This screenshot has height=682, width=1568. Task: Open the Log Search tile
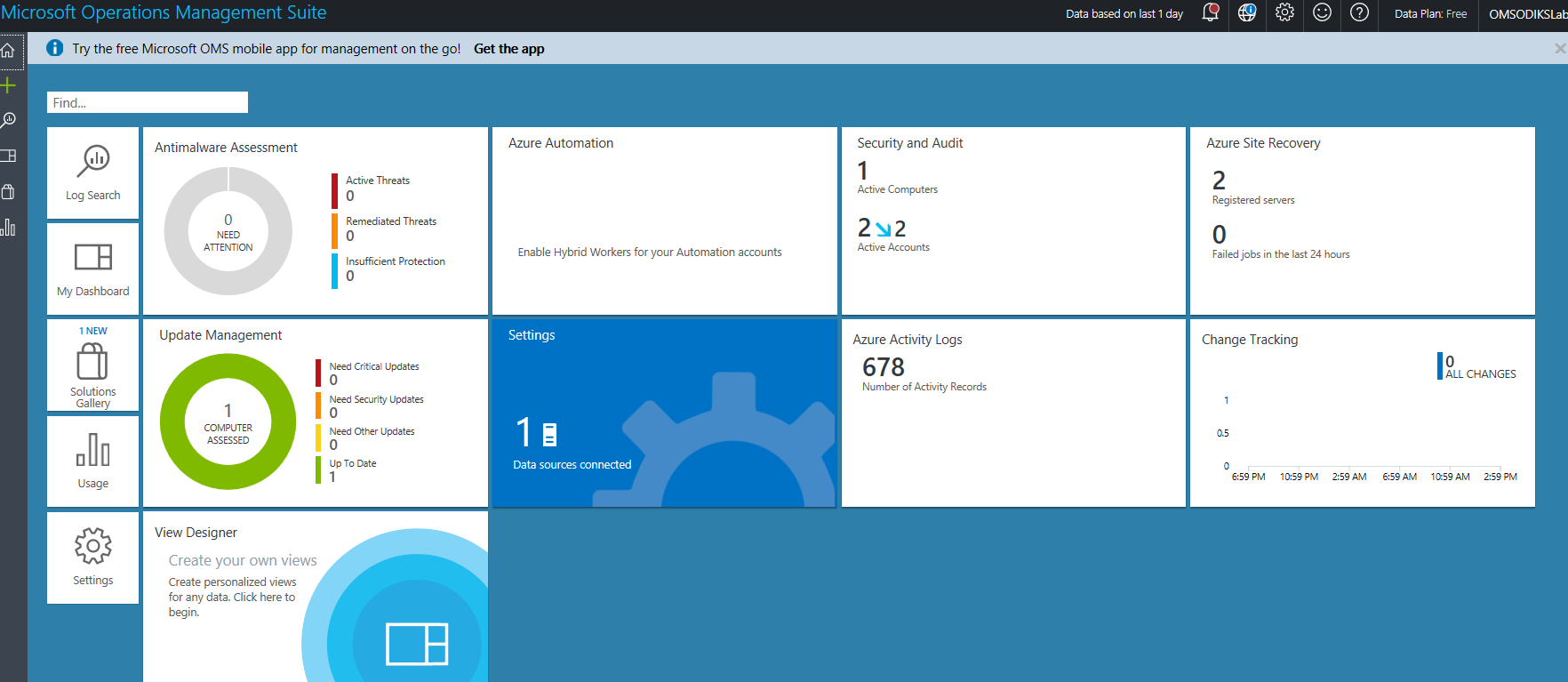(92, 173)
